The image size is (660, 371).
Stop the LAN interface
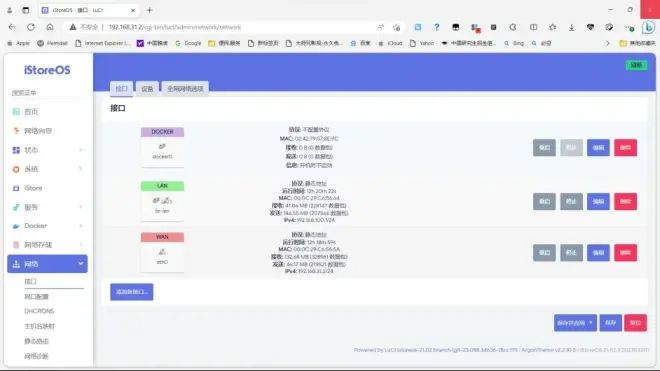click(571, 202)
